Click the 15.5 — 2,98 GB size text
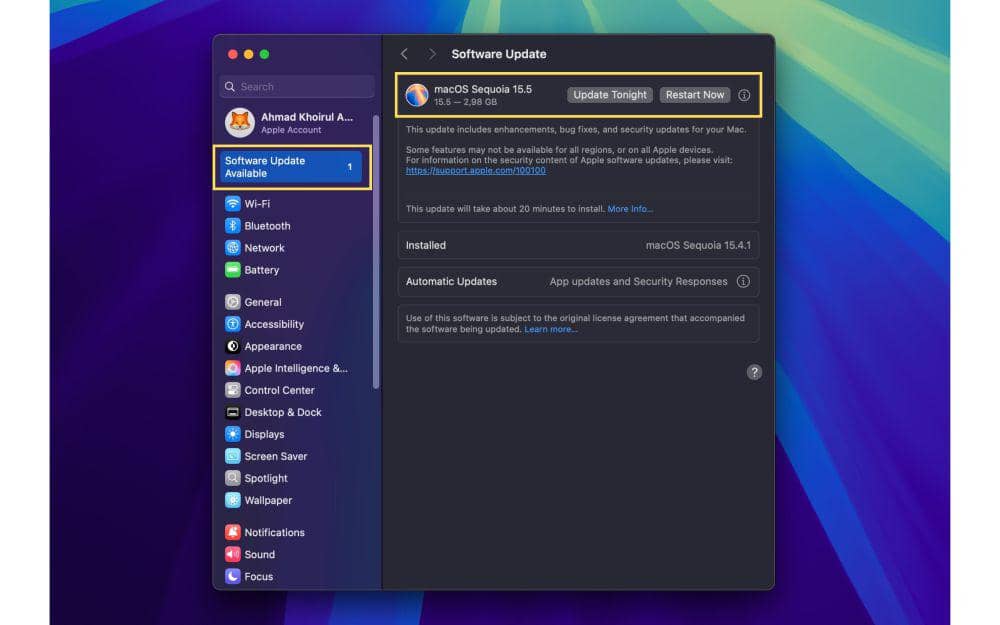 466,102
